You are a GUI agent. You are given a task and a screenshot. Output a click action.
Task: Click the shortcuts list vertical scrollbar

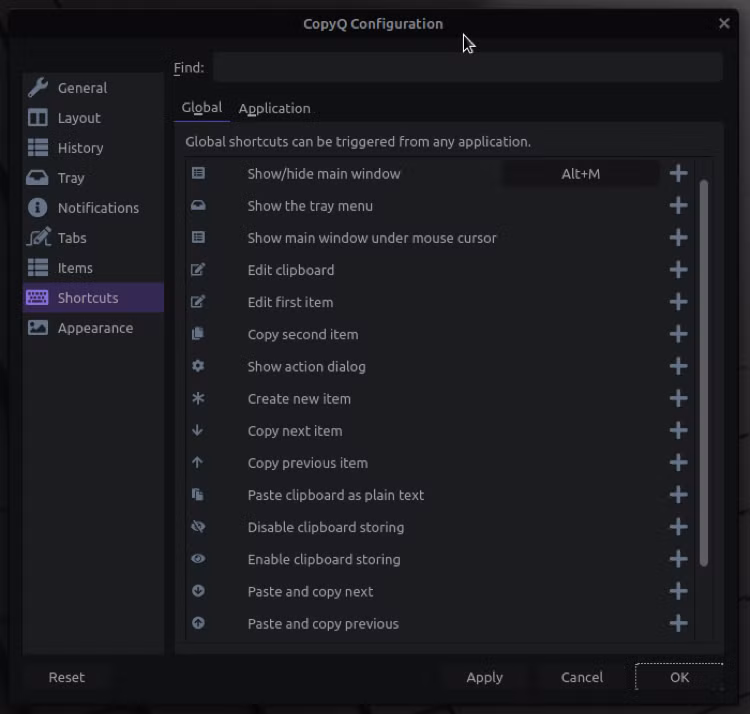click(x=703, y=373)
